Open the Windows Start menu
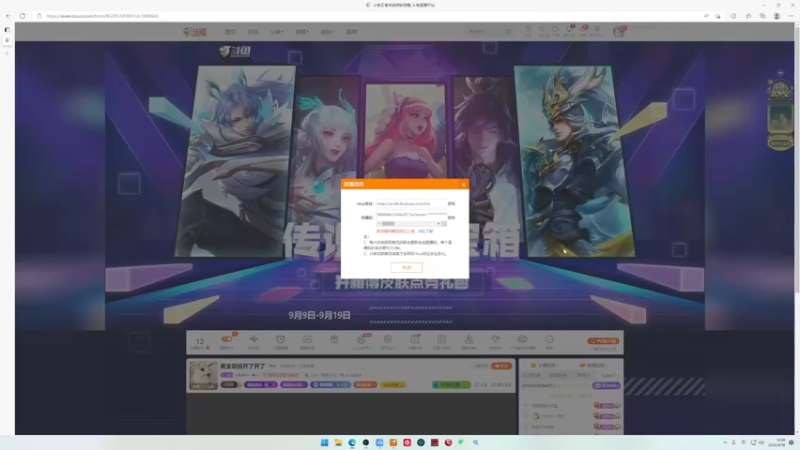The height and width of the screenshot is (450, 800). point(324,442)
